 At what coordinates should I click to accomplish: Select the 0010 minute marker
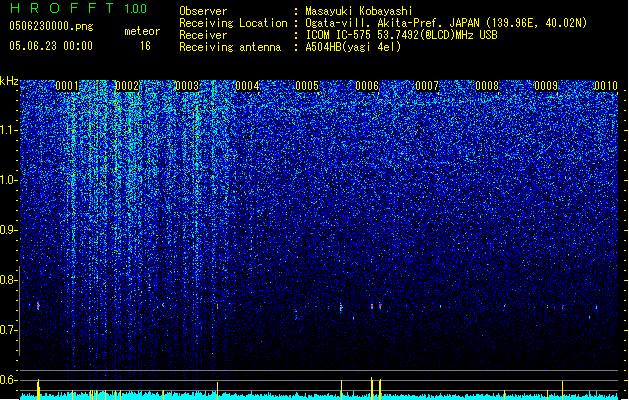coord(606,86)
